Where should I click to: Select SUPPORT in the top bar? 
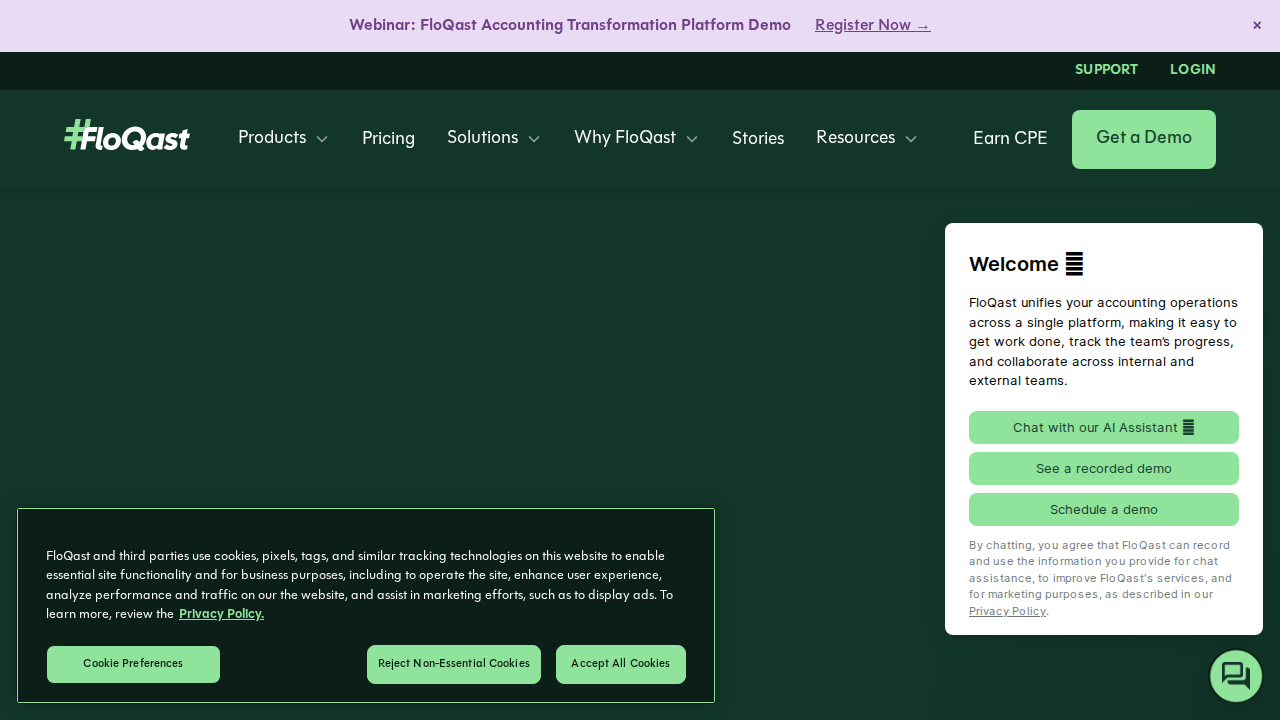point(1106,70)
